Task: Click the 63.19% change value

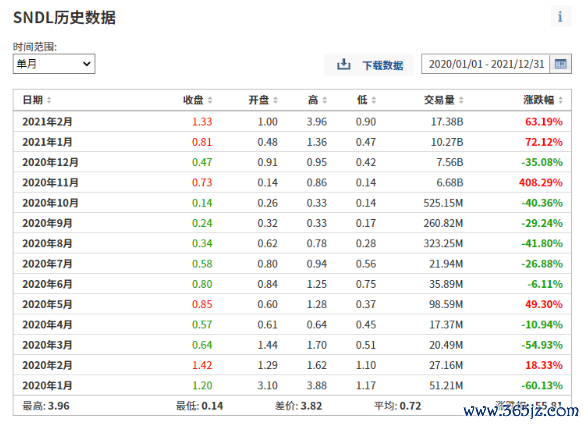Action: [544, 122]
